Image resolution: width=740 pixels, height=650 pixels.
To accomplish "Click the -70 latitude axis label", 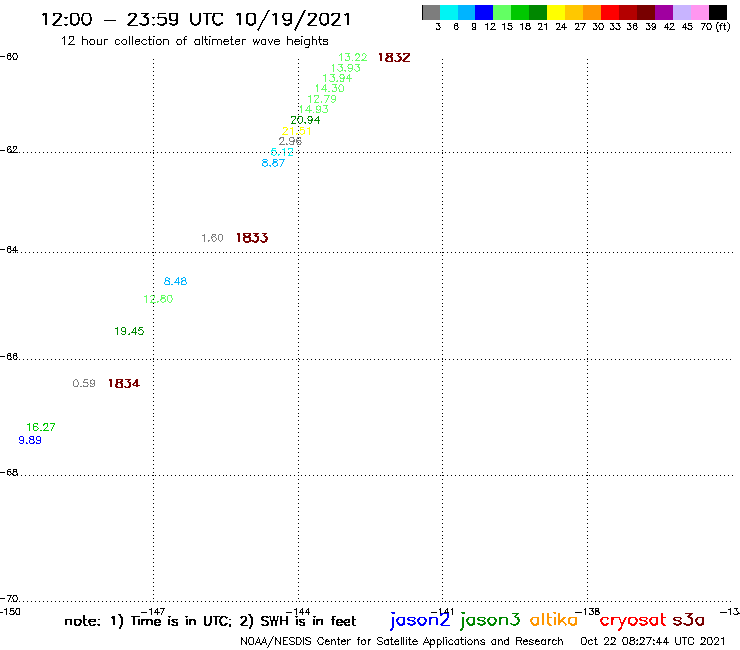I will pos(9,599).
